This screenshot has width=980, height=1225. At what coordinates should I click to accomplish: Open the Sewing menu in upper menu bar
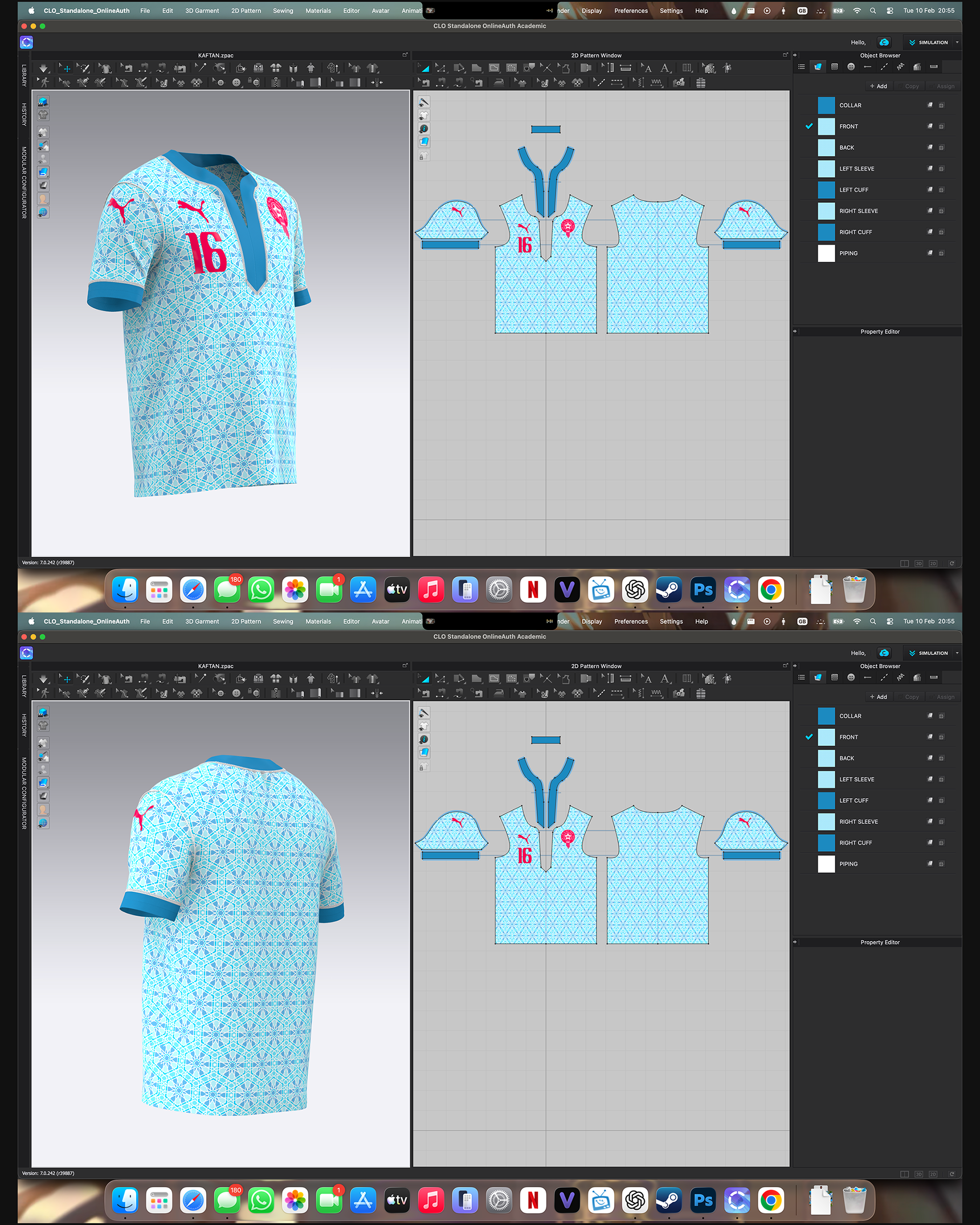pyautogui.click(x=282, y=11)
